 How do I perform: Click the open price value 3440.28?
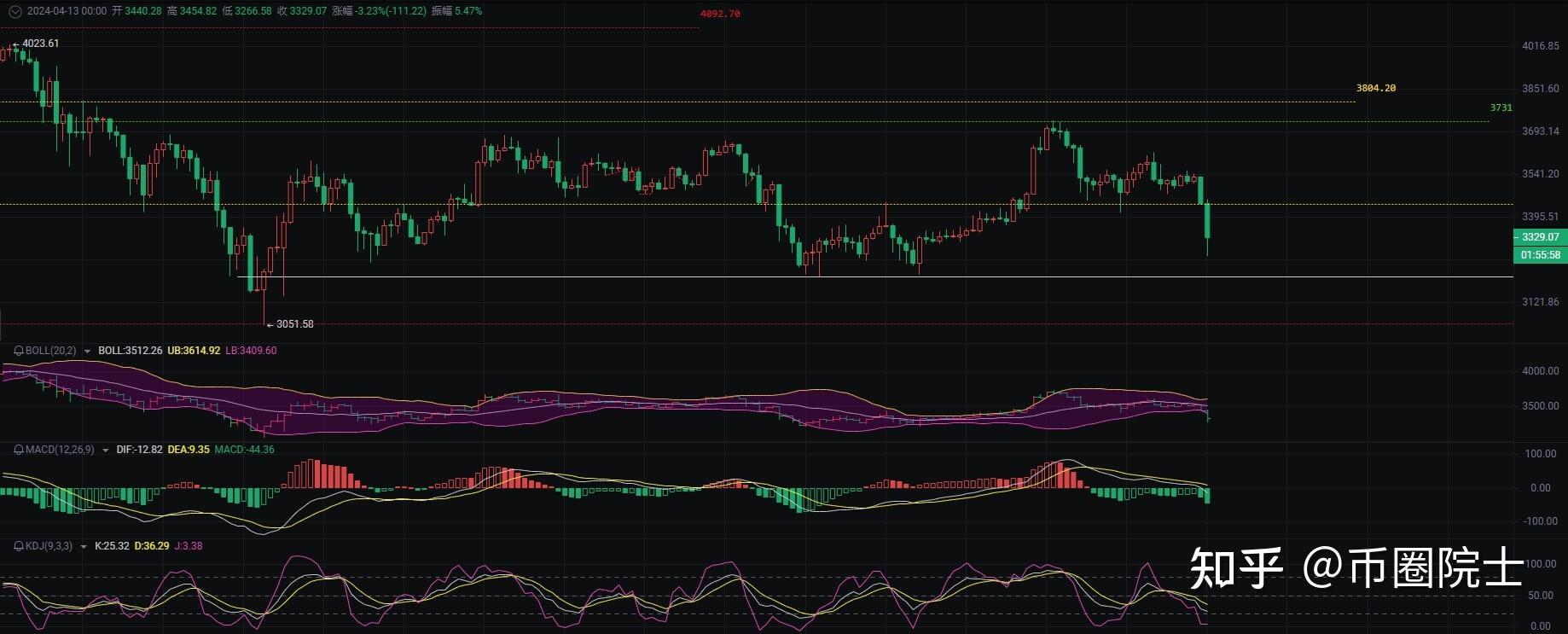143,11
